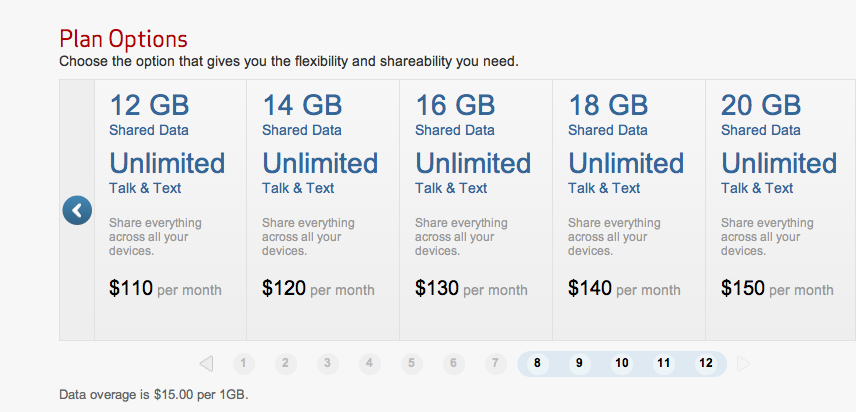Click the next page triangle in pagination

[744, 363]
